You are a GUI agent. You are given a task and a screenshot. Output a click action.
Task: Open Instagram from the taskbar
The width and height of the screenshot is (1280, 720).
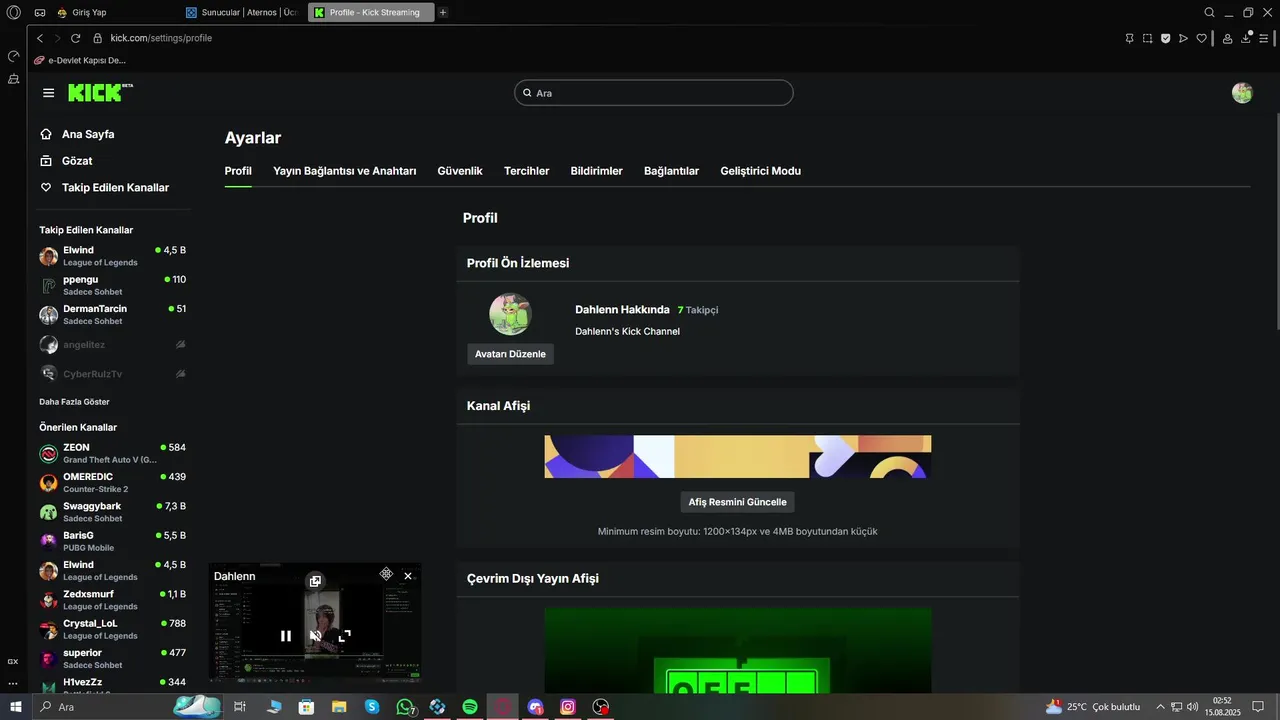[x=568, y=707]
